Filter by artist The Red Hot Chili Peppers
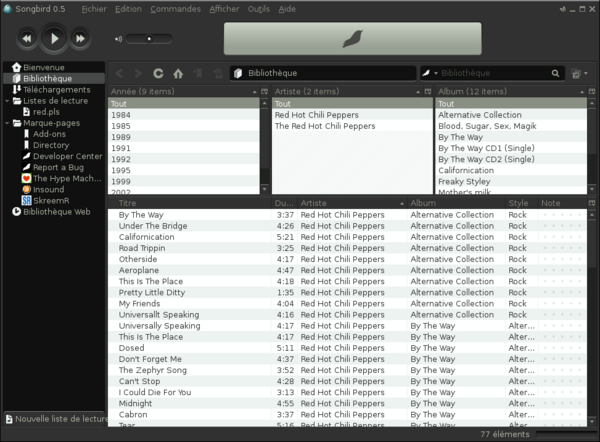This screenshot has height=442, width=600. pos(352,126)
